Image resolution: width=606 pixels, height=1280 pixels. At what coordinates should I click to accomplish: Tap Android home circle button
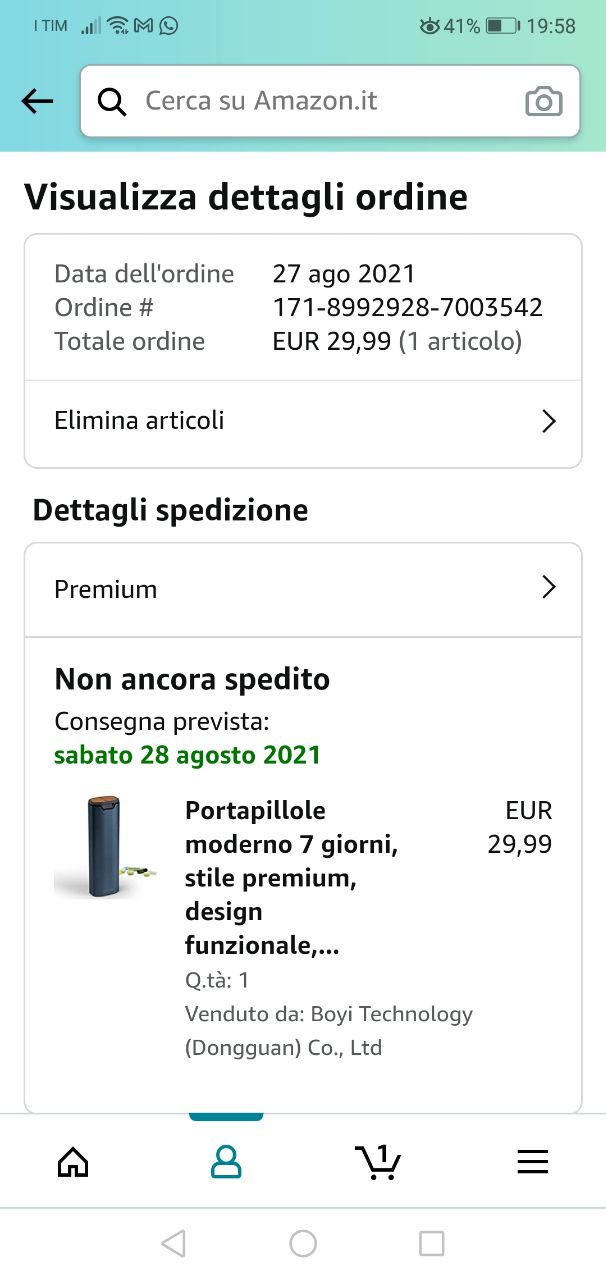pos(303,1243)
